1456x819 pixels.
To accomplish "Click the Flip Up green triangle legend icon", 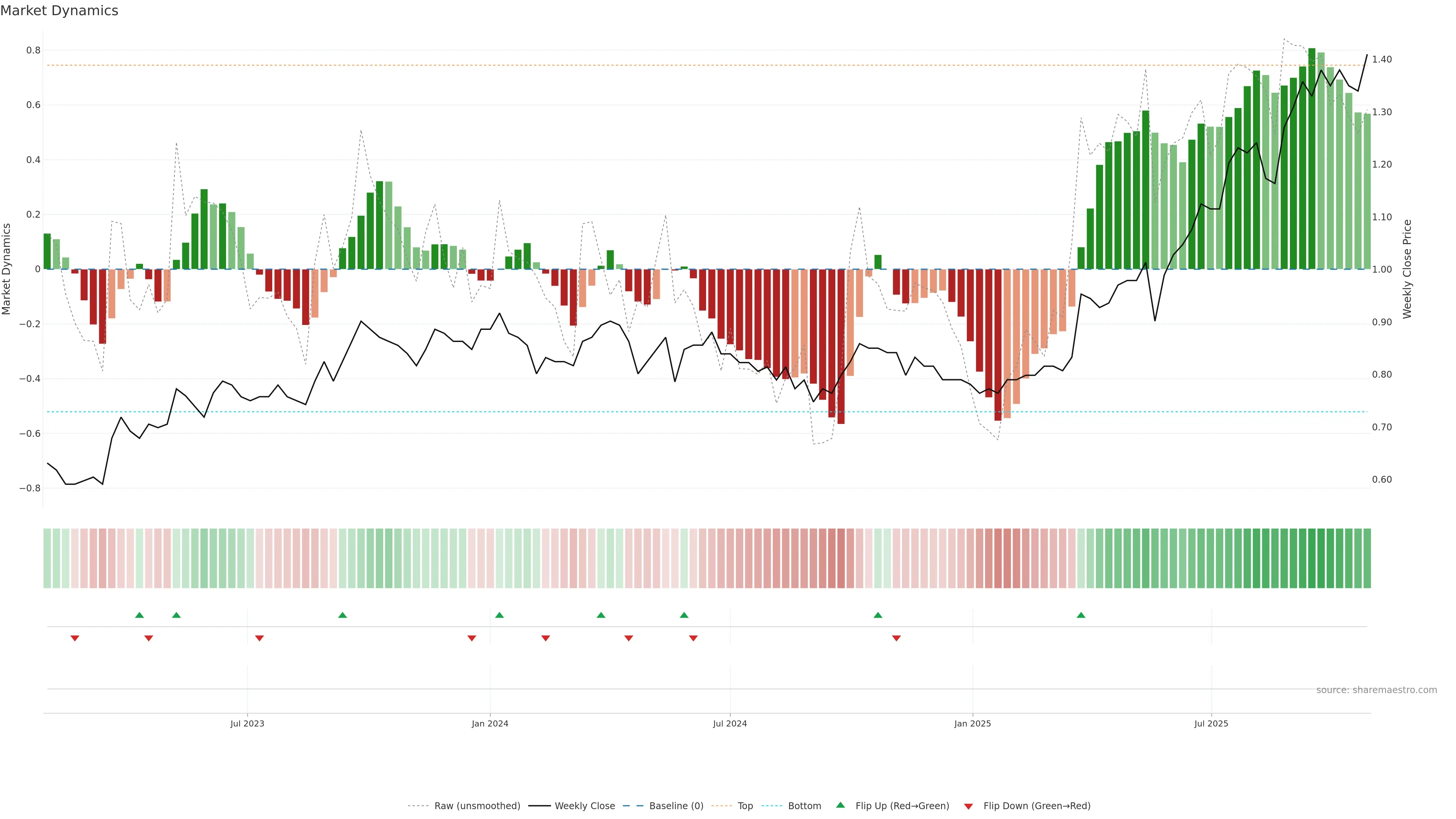I will click(840, 805).
